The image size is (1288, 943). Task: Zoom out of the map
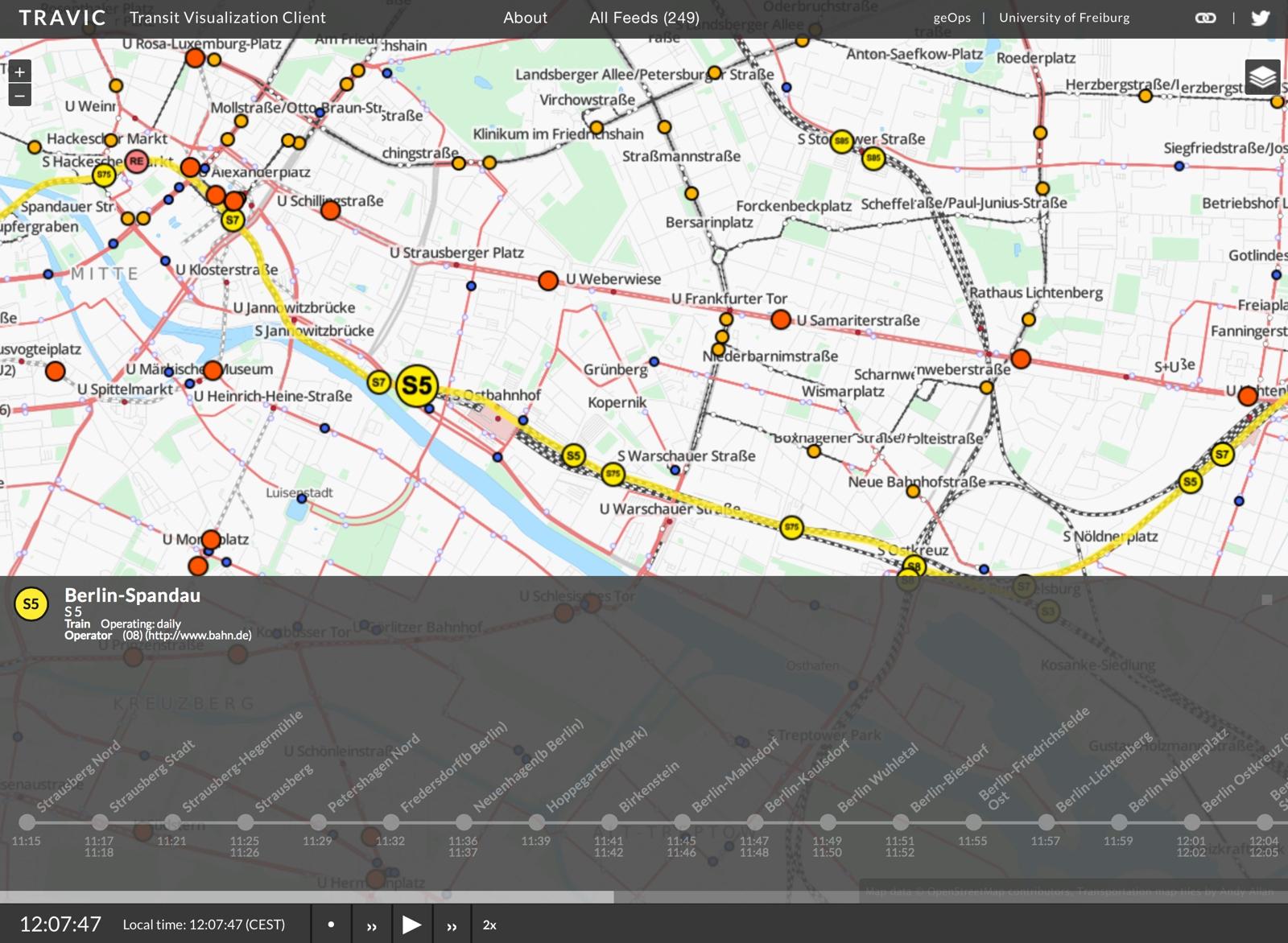coord(19,95)
